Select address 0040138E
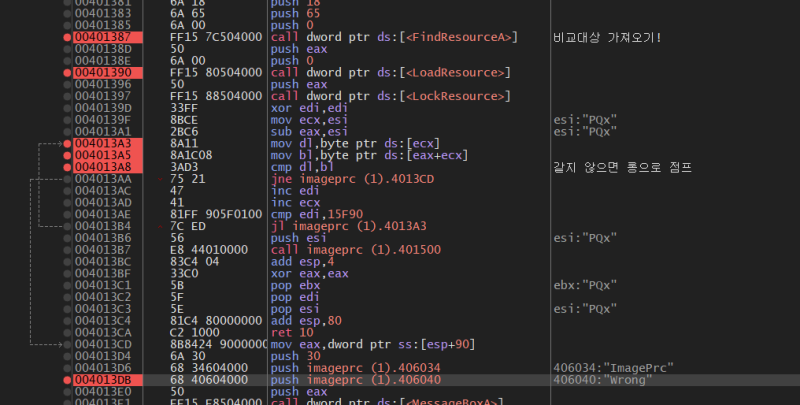The image size is (800, 405). 103,61
